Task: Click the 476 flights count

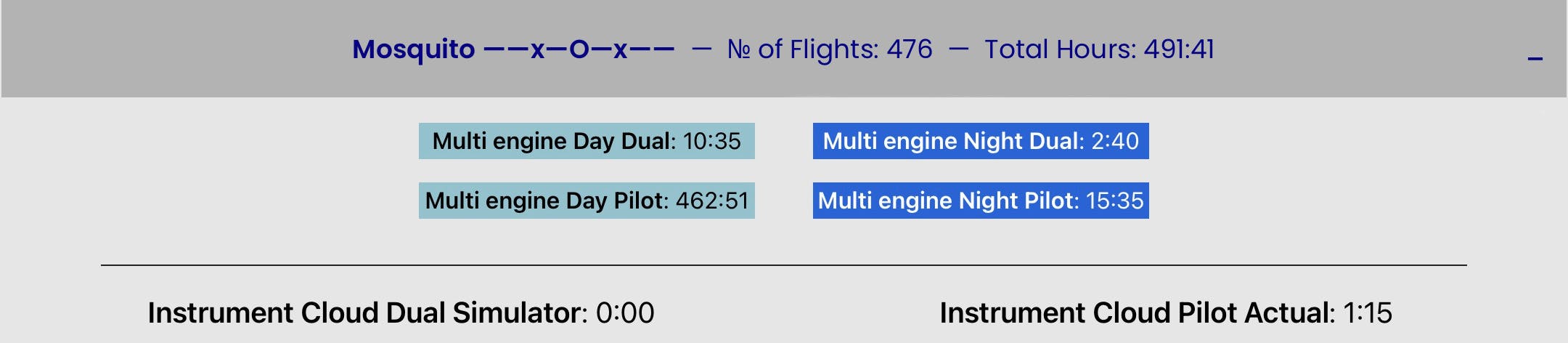Action: coord(910,49)
